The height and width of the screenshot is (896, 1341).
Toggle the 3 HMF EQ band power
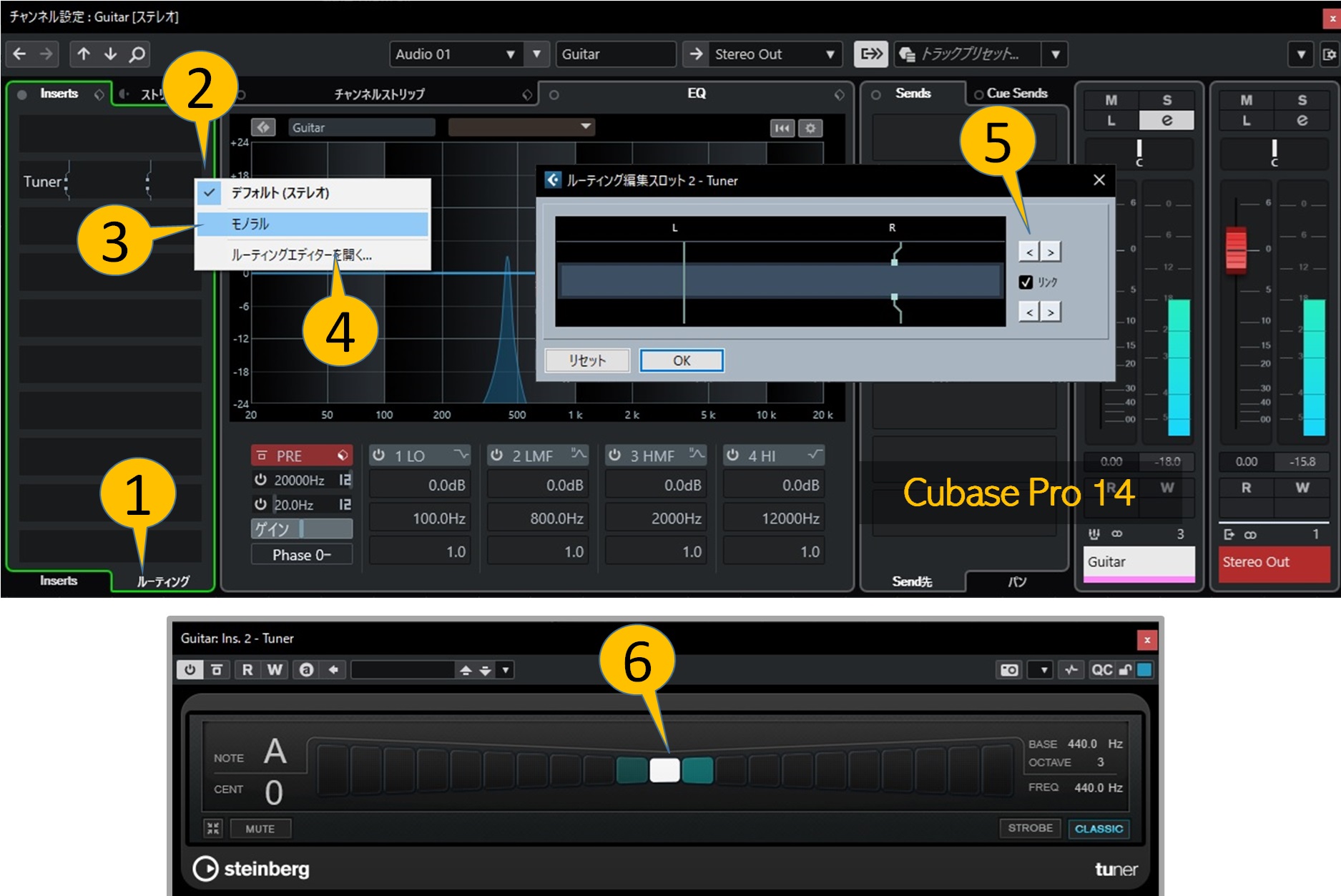(614, 456)
